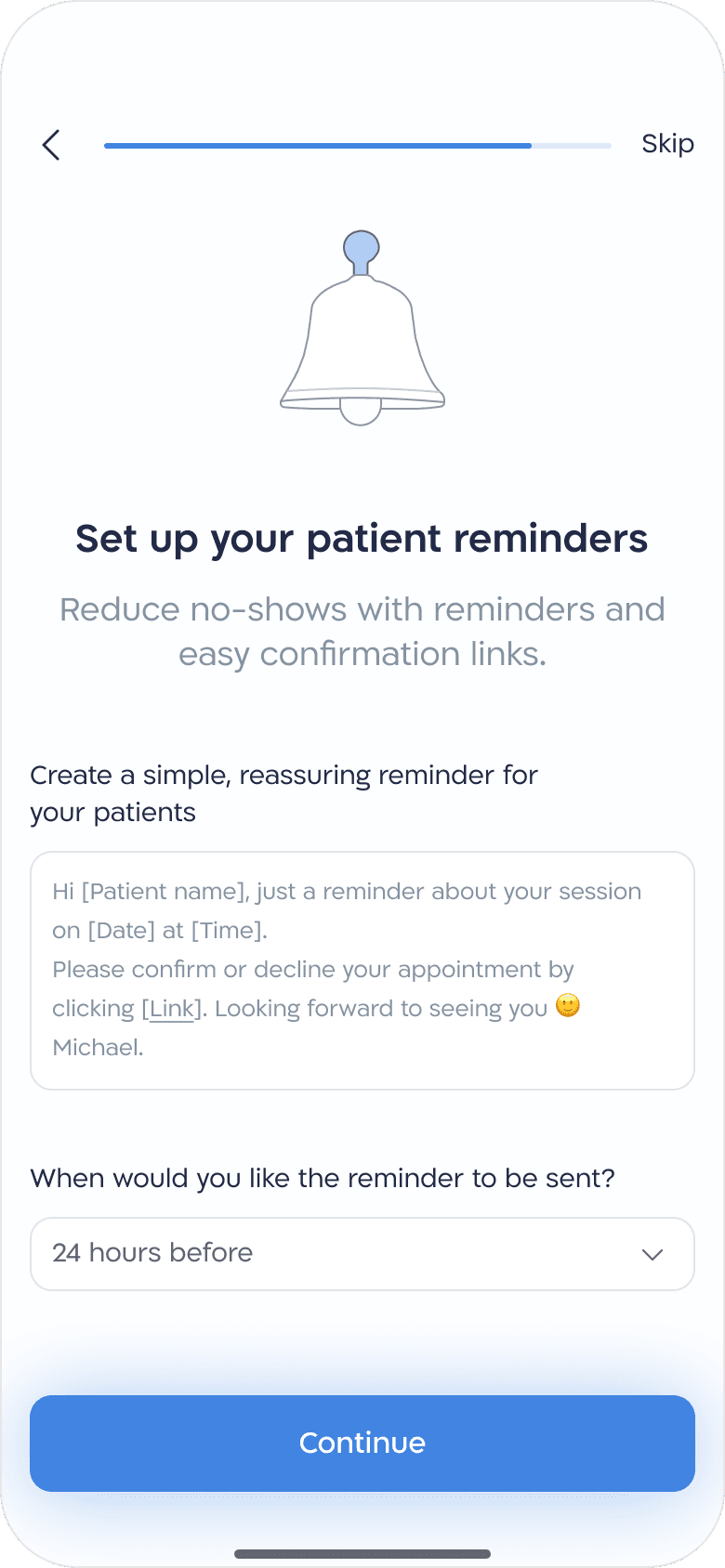This screenshot has width=725, height=1568.
Task: Click the [Patient name] placeholder text
Action: coord(165,892)
